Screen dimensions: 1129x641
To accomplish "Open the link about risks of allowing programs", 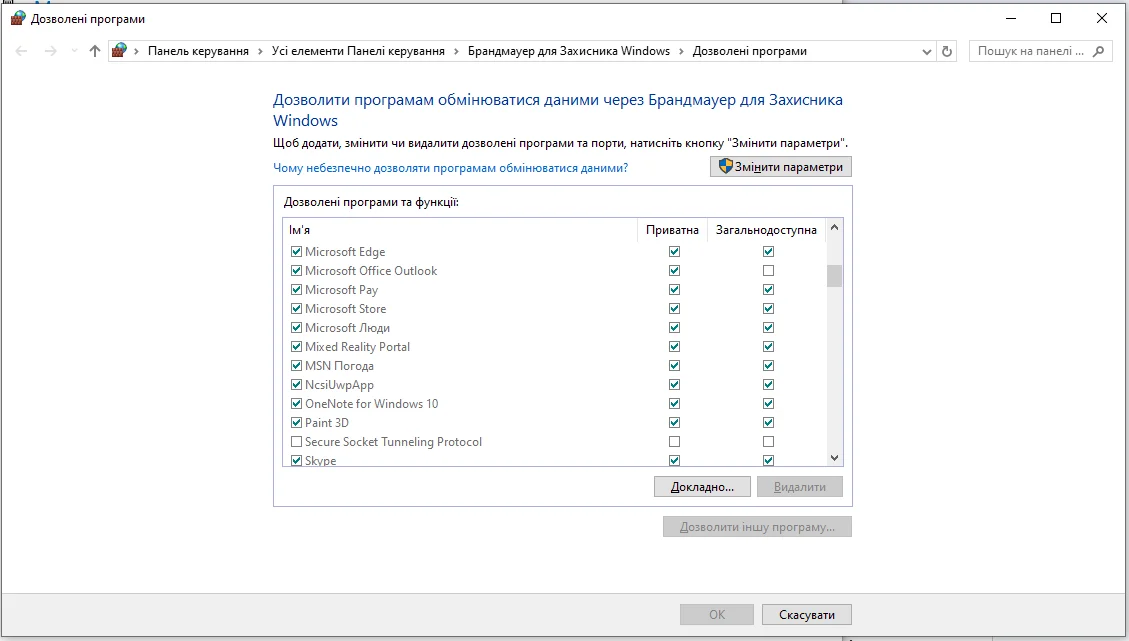I will [450, 168].
